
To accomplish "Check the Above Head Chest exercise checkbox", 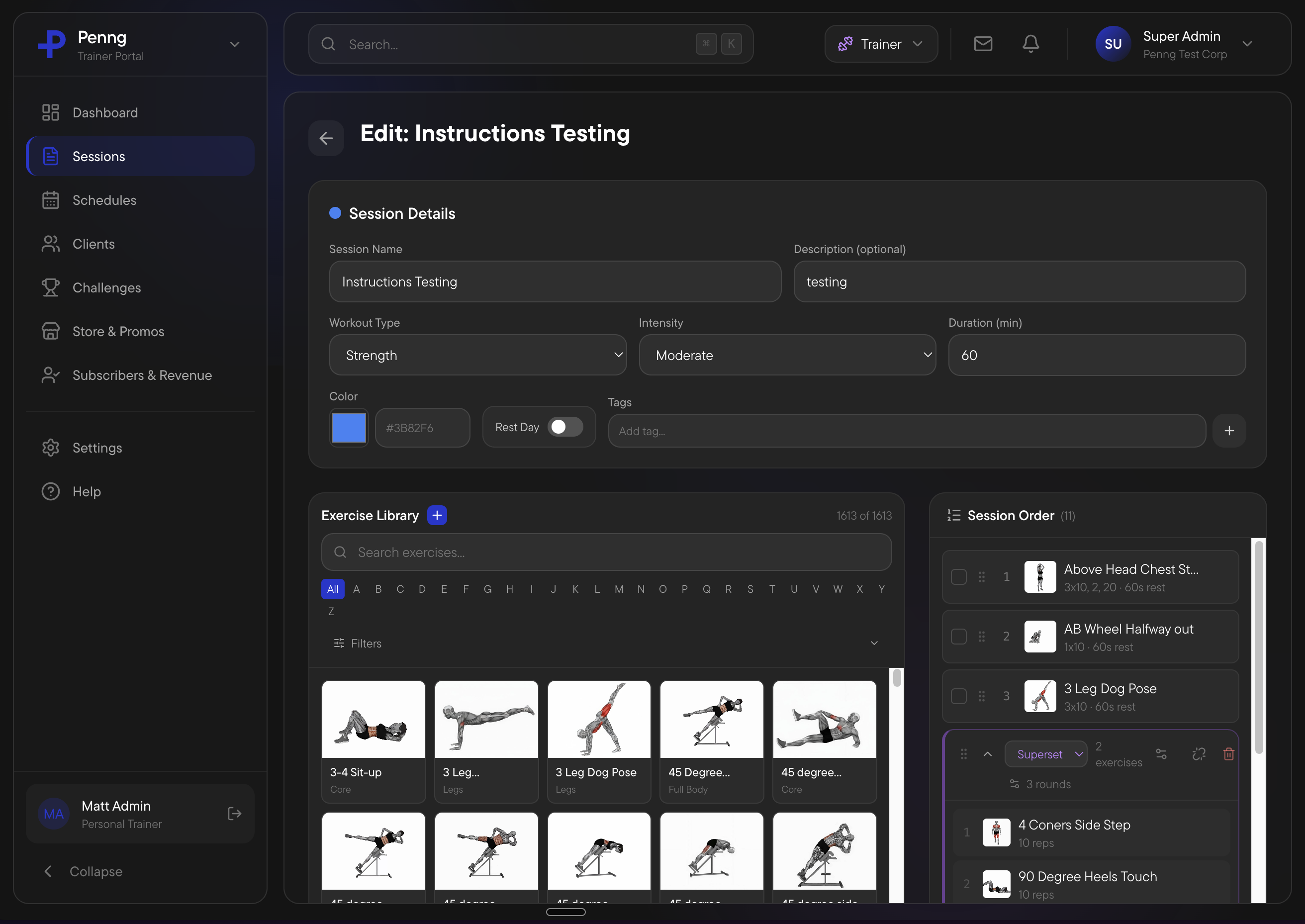I will [958, 576].
